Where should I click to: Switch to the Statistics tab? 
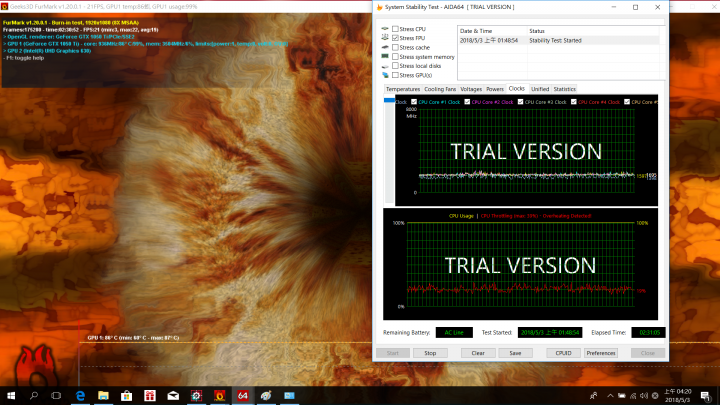(564, 89)
